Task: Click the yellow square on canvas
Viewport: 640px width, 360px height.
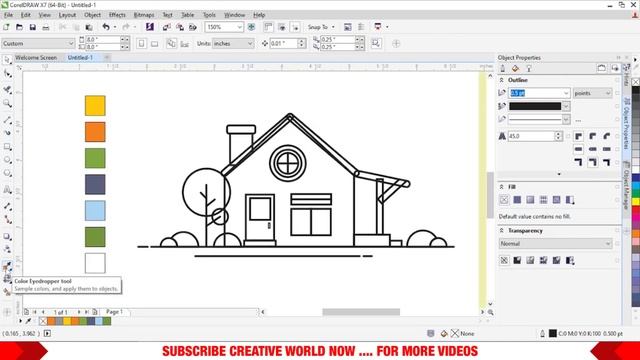Action: pos(95,106)
